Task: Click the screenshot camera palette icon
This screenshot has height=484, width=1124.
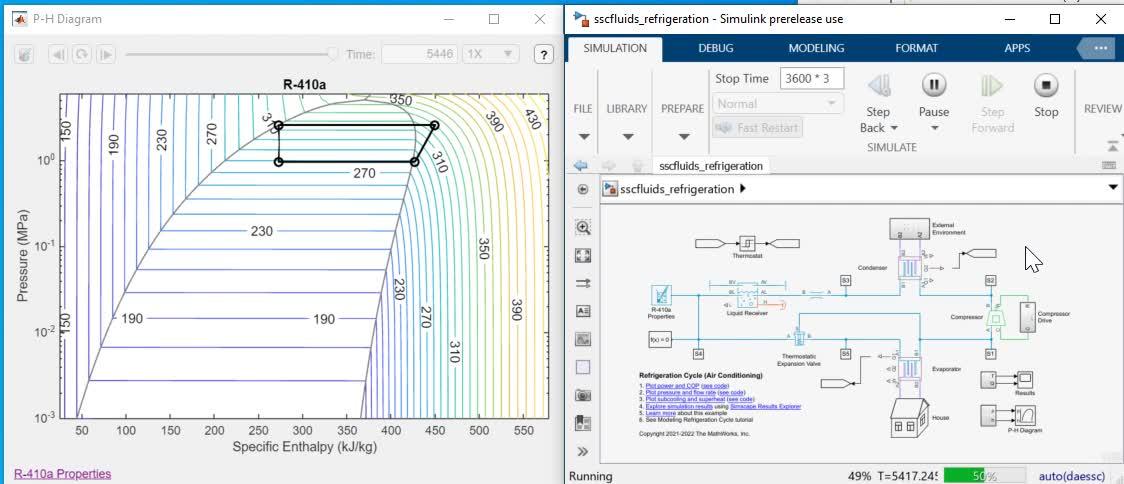Action: point(583,395)
